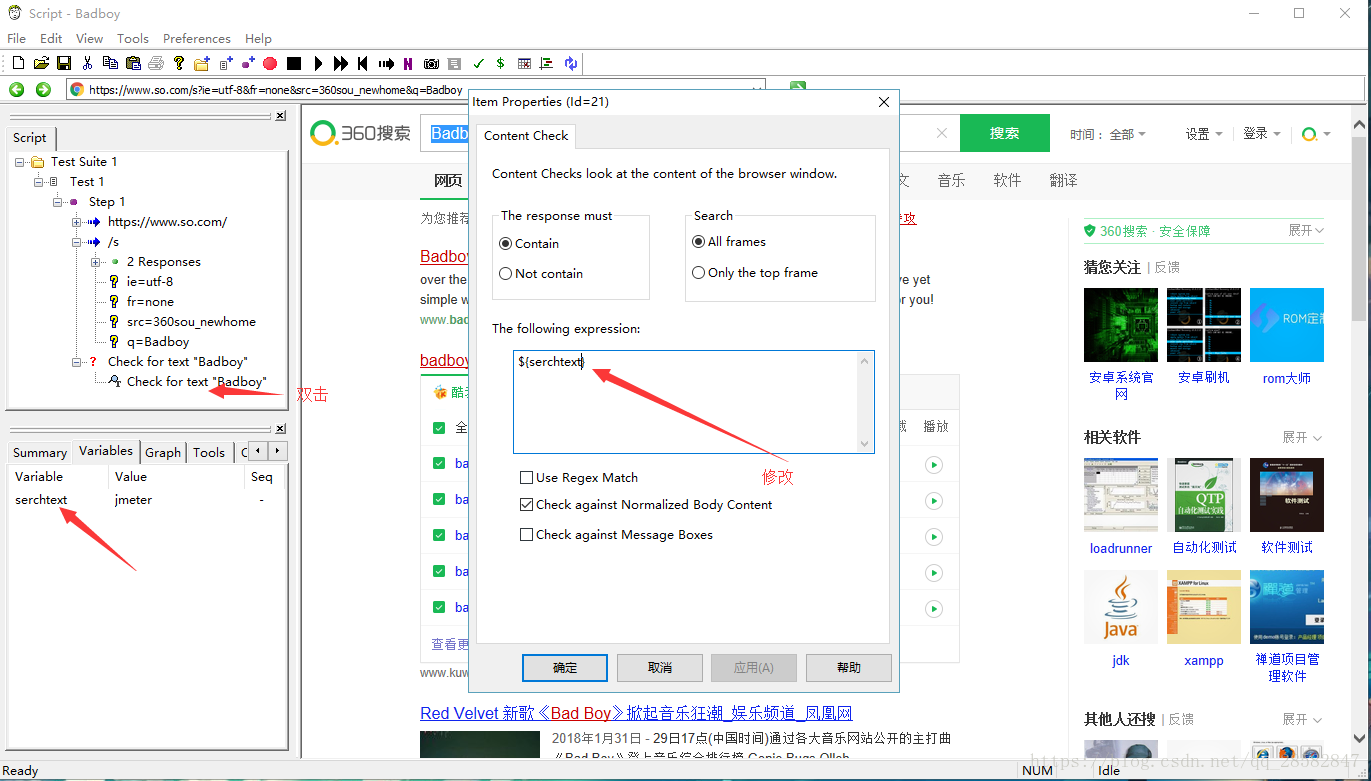Click the 确定 button in Item Properties
Viewport: 1371px width, 781px height.
[565, 667]
